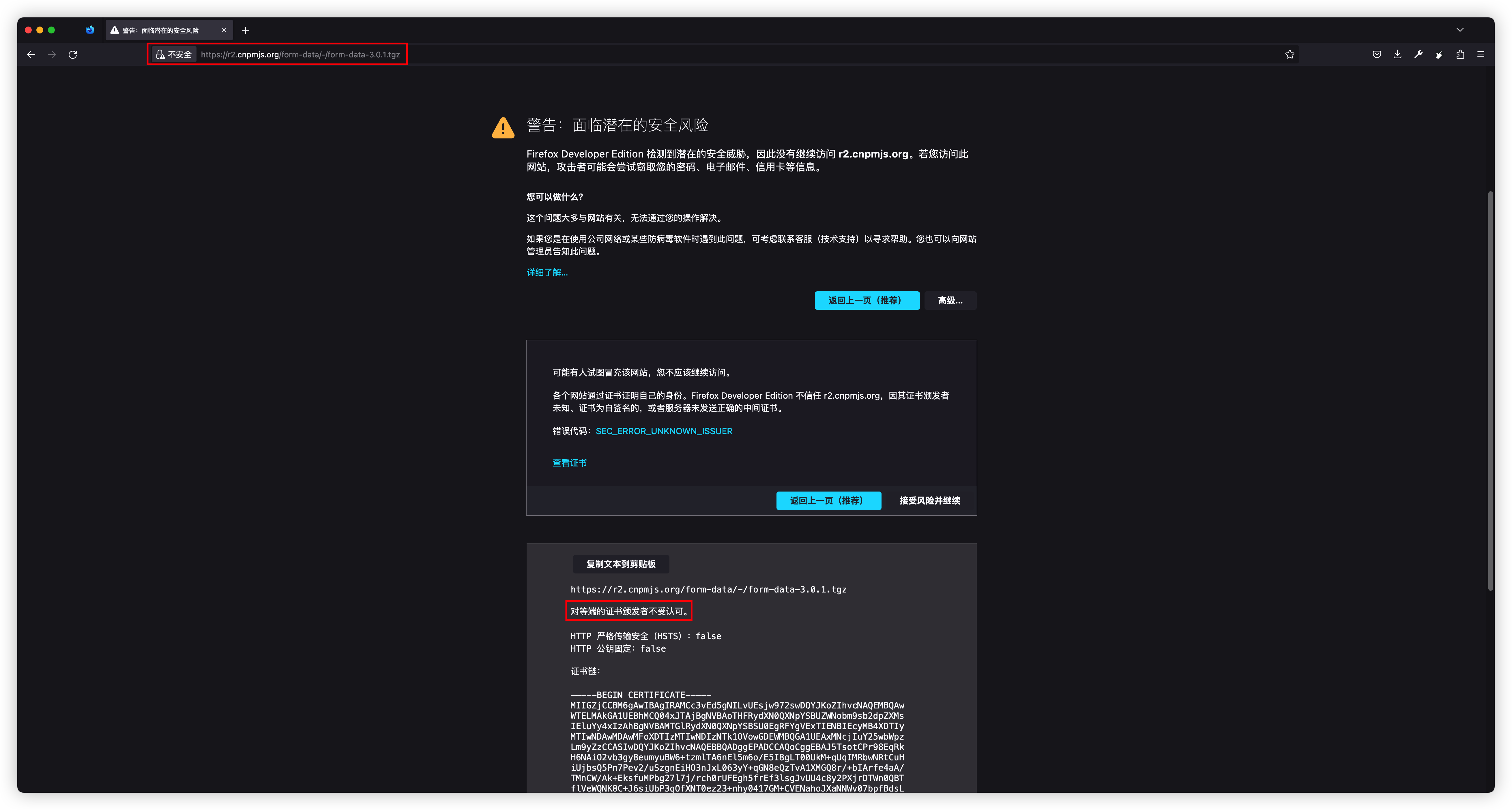Image resolution: width=1512 pixels, height=810 pixels.
Task: Open developer tools wrench icon
Action: pyautogui.click(x=1418, y=55)
